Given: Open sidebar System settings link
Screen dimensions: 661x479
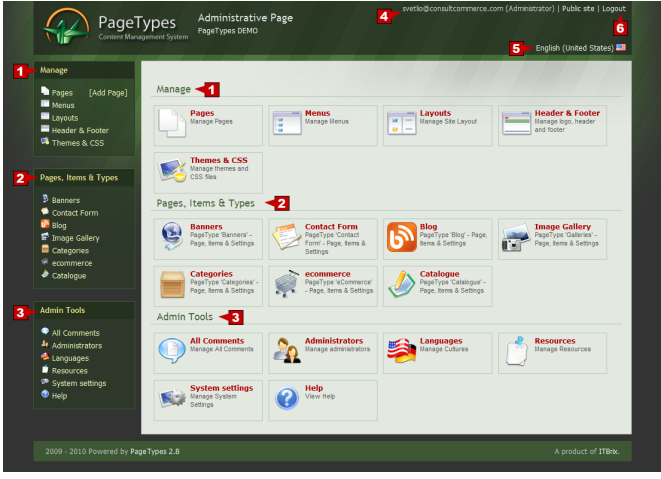Looking at the screenshot, I should point(79,384).
